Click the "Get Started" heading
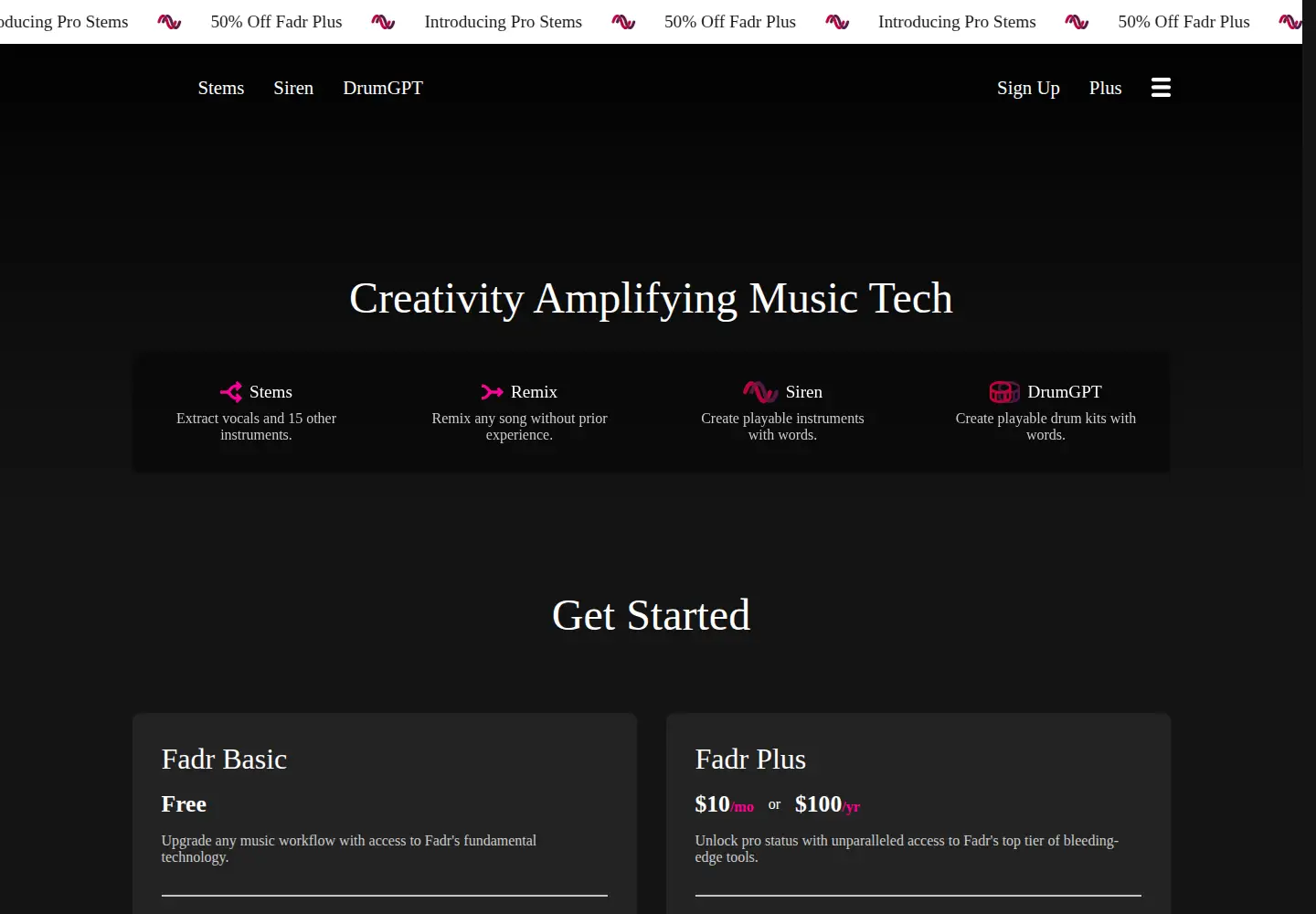 click(x=651, y=615)
